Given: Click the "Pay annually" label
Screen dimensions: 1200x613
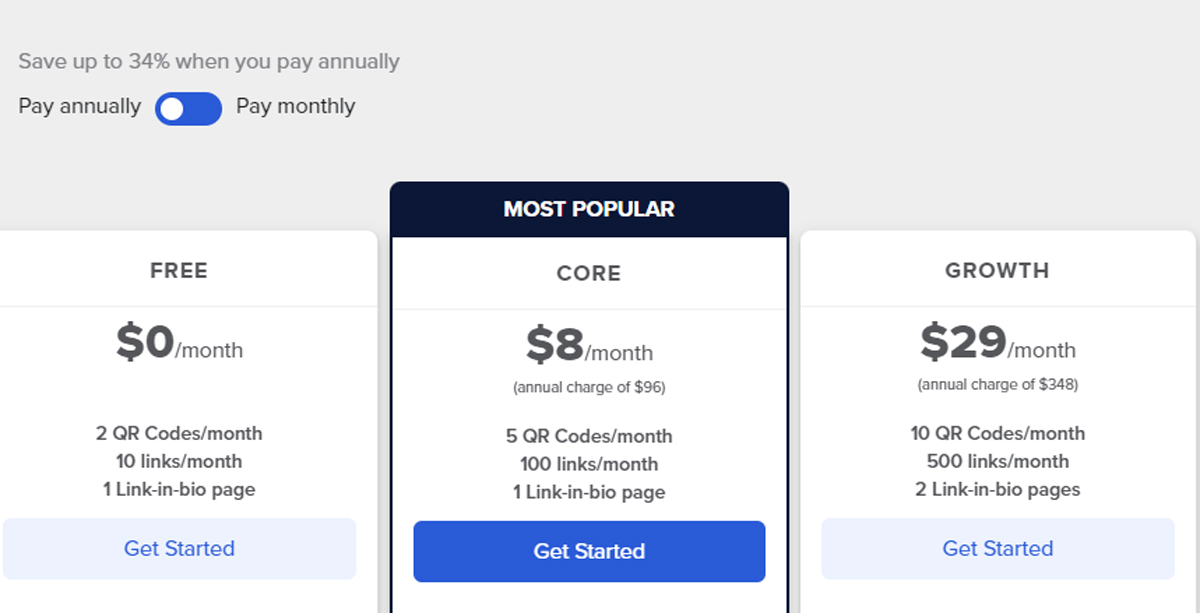Looking at the screenshot, I should [80, 106].
